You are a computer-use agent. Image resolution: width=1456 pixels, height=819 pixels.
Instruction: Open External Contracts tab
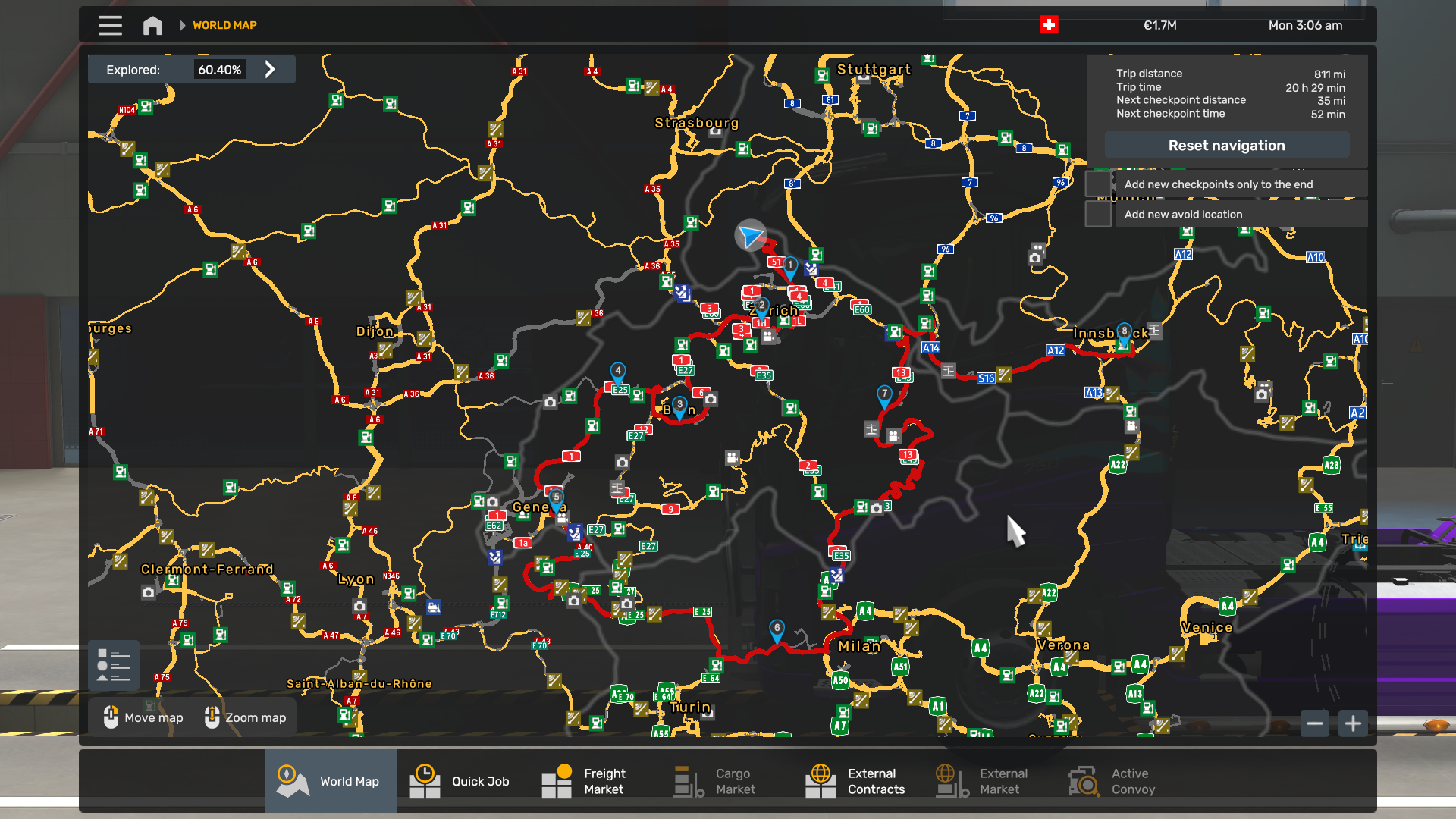point(855,781)
